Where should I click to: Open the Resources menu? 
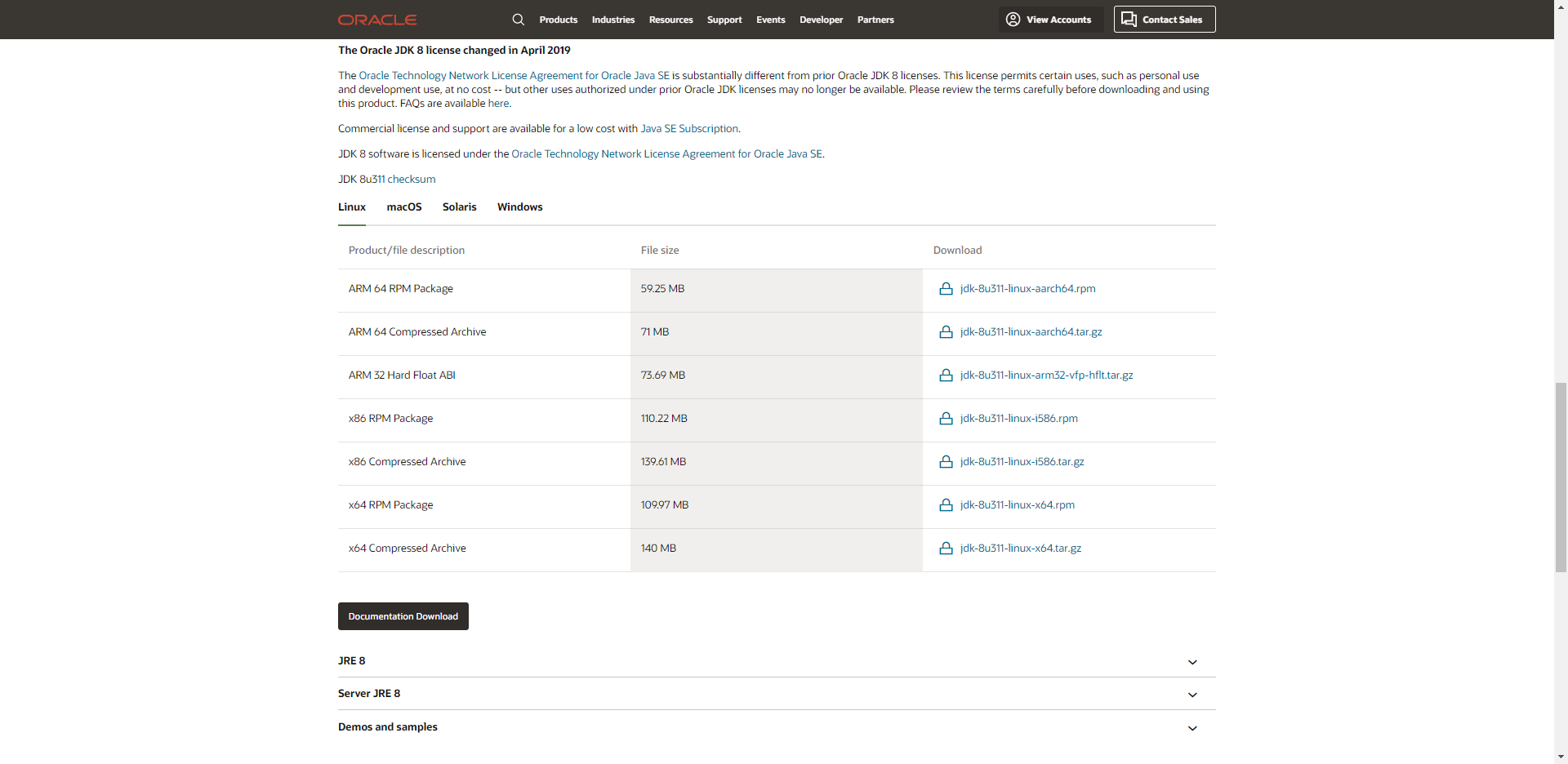pyautogui.click(x=671, y=20)
